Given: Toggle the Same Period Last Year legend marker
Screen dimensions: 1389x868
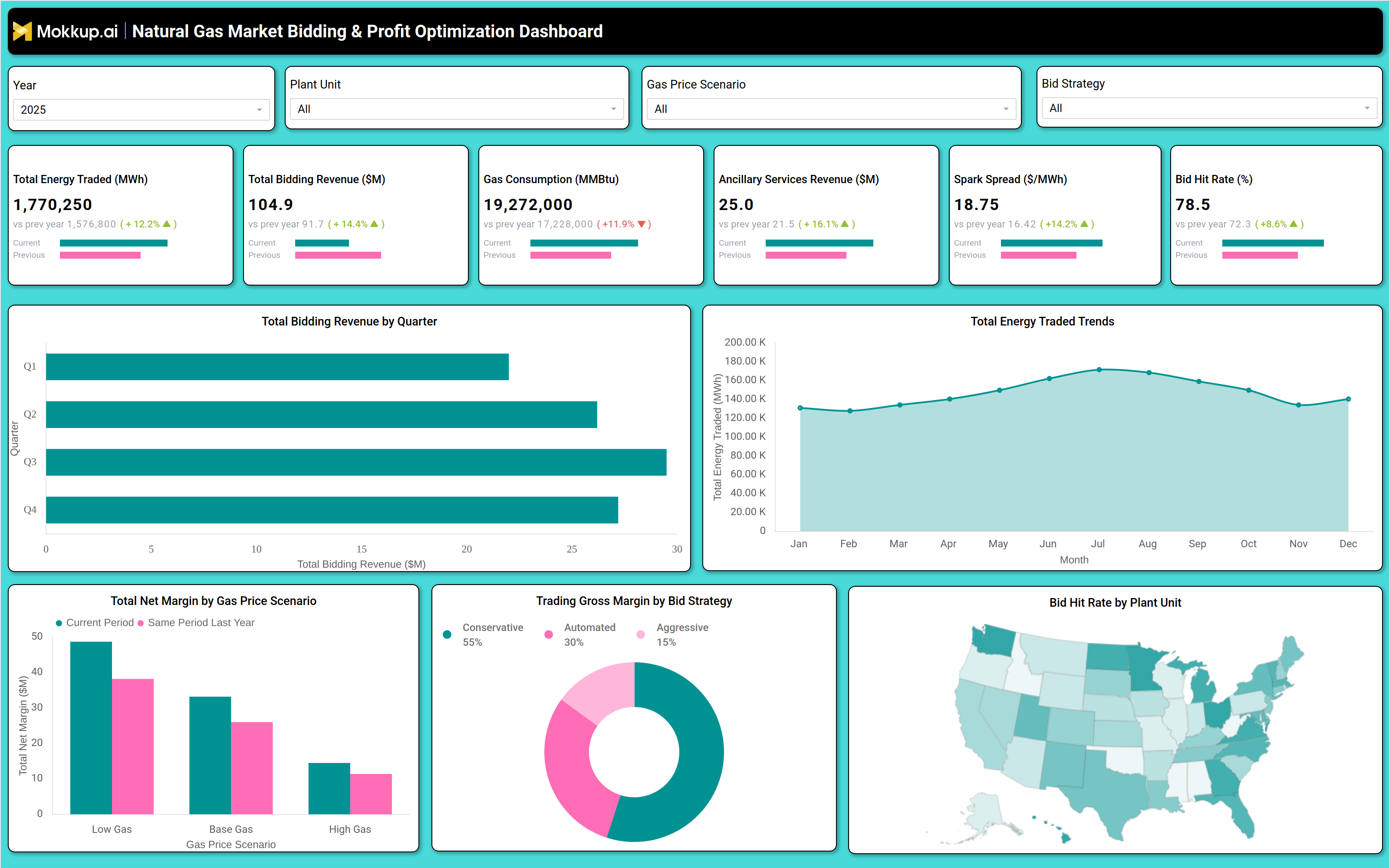Looking at the screenshot, I should point(141,623).
